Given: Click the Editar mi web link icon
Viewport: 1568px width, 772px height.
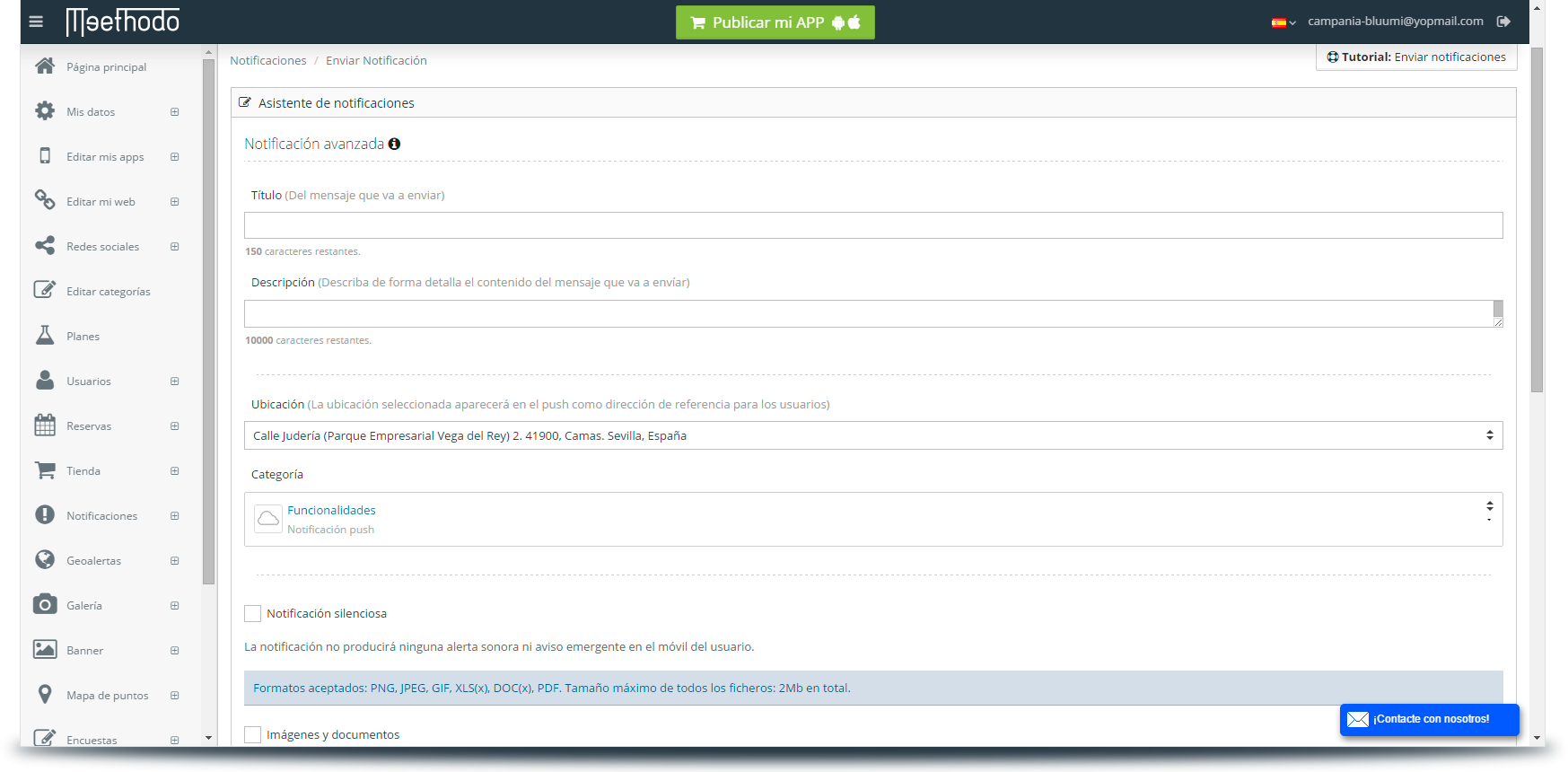Looking at the screenshot, I should click(x=45, y=200).
